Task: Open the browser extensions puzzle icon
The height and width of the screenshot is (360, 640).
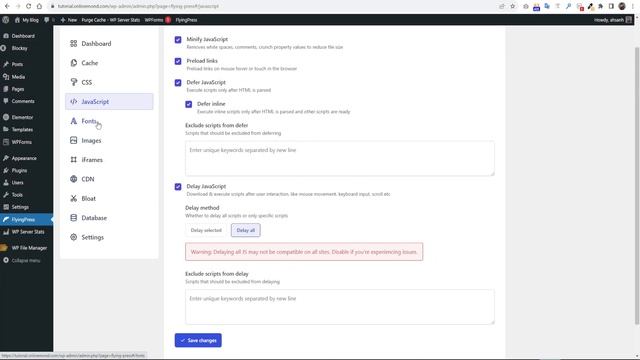Action: (x=600, y=6)
